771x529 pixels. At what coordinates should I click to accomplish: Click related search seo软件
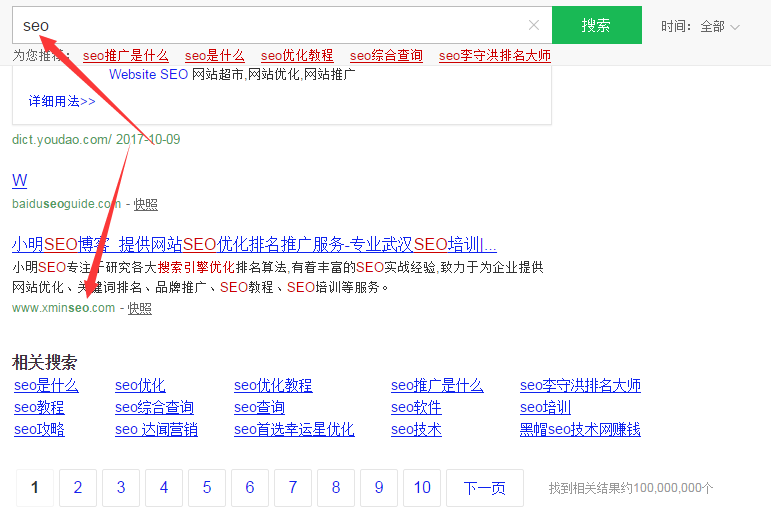click(x=416, y=408)
